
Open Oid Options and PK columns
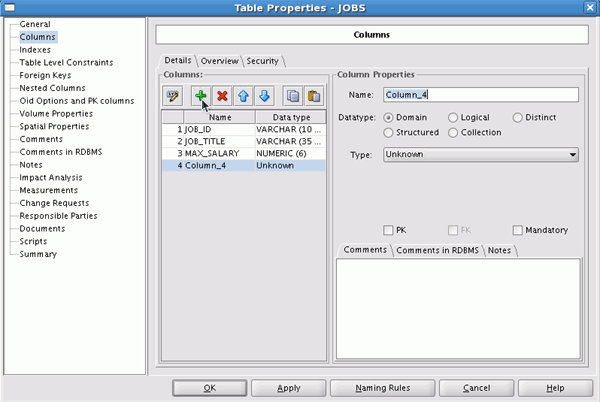click(x=77, y=101)
